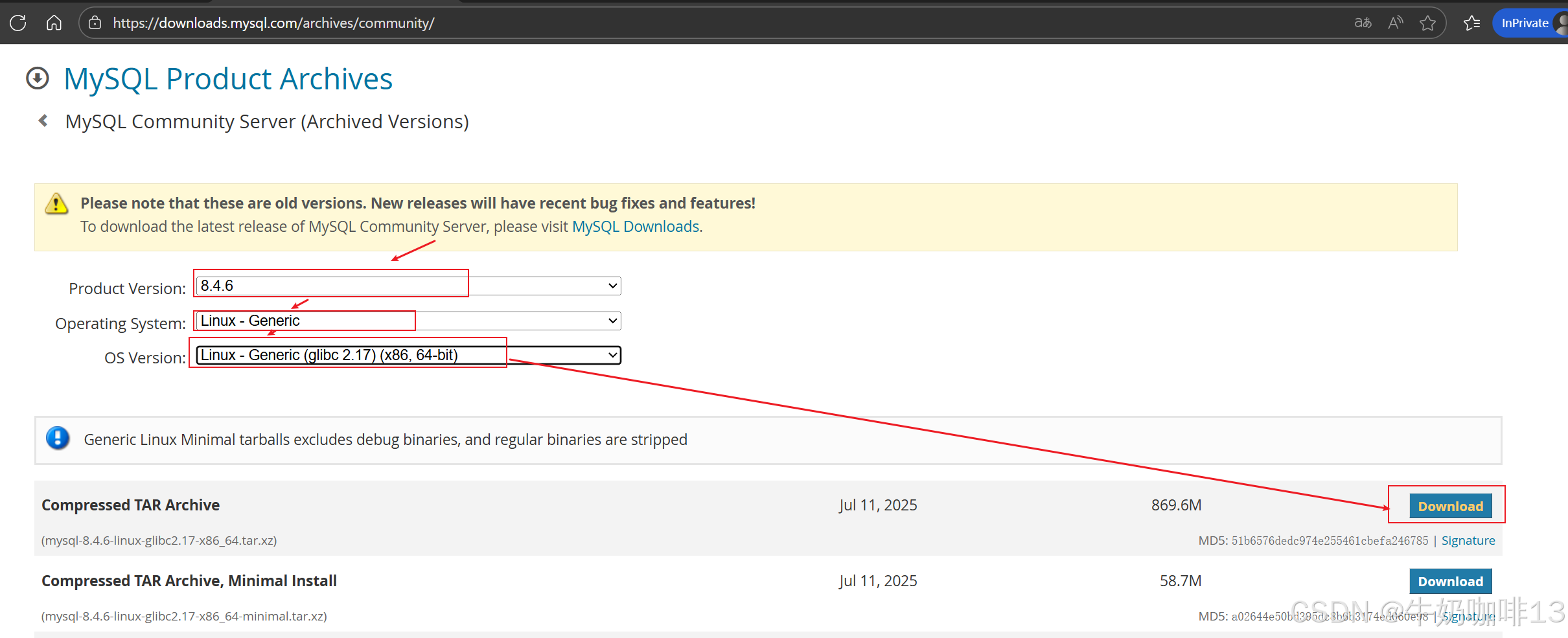Click the Operating System label
Image resolution: width=1568 pixels, height=638 pixels.
121,323
